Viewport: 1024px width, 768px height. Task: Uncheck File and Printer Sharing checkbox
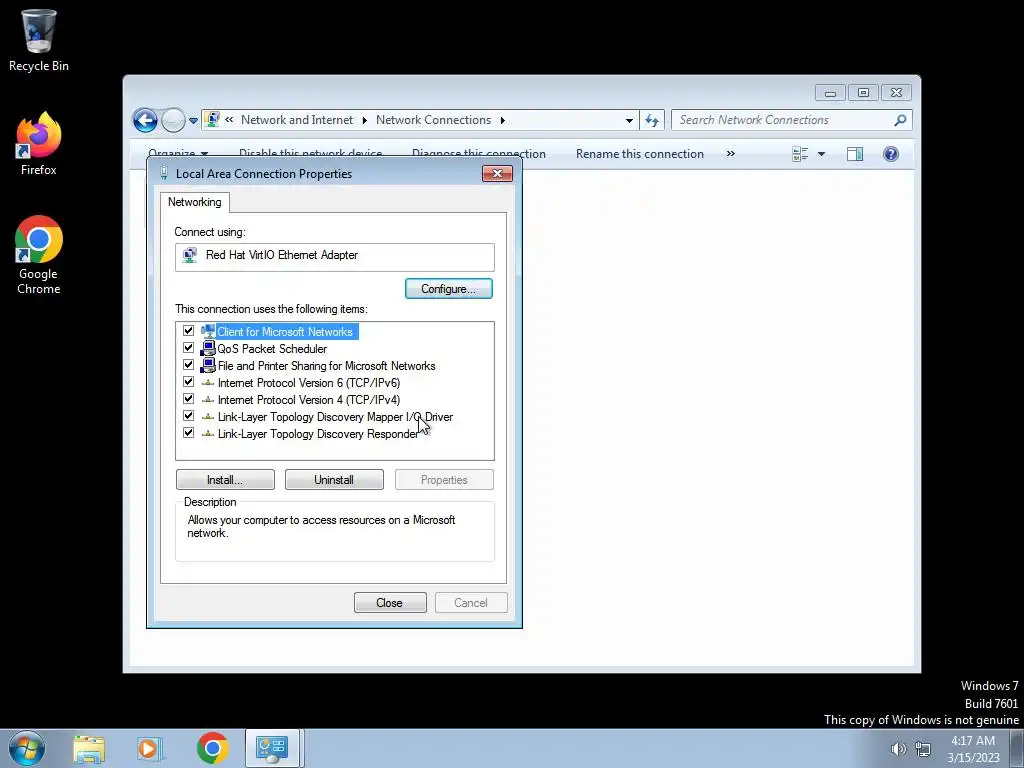[x=189, y=365]
